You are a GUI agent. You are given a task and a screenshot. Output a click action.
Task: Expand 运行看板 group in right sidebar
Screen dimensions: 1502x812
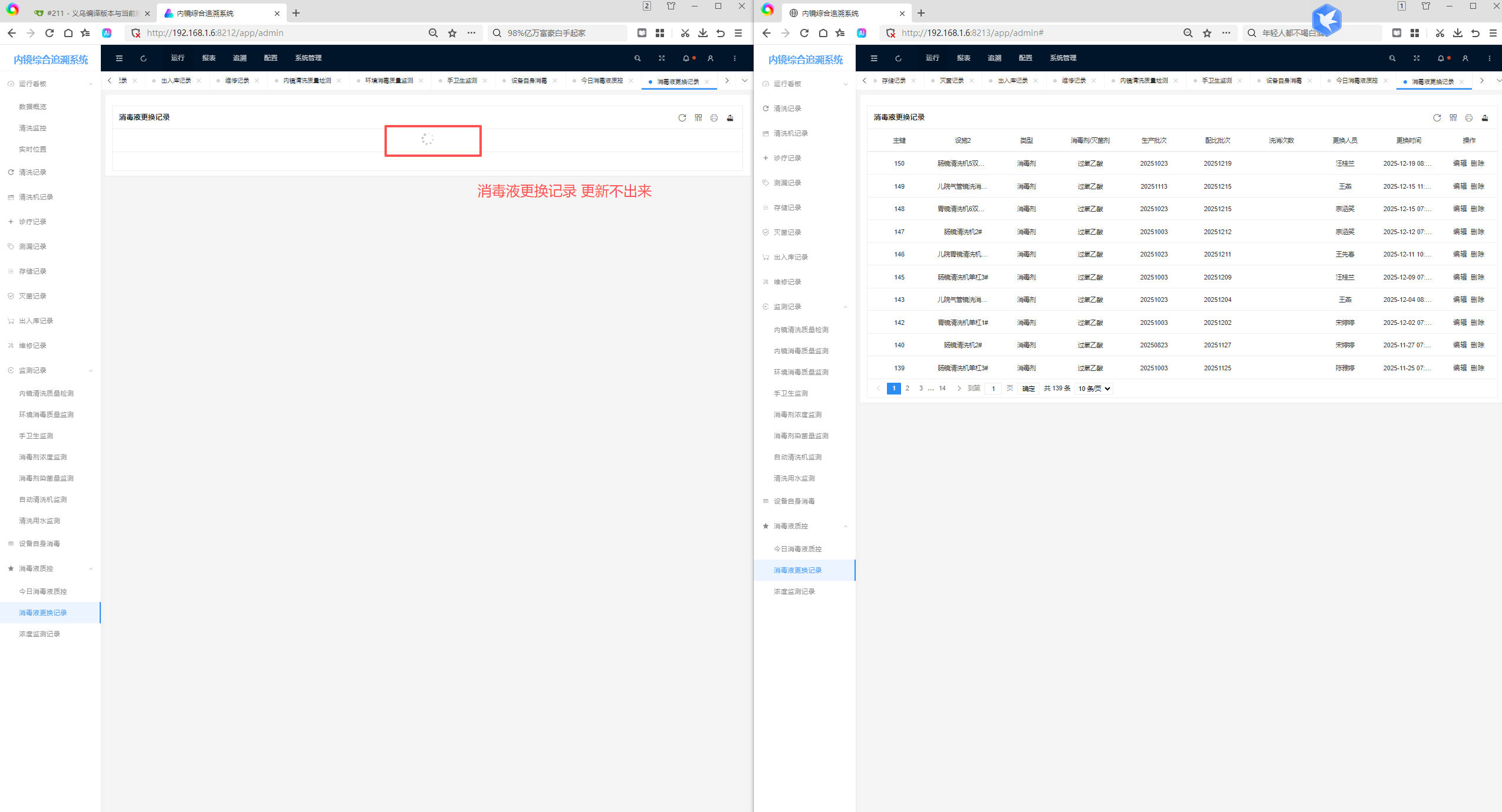coord(804,84)
